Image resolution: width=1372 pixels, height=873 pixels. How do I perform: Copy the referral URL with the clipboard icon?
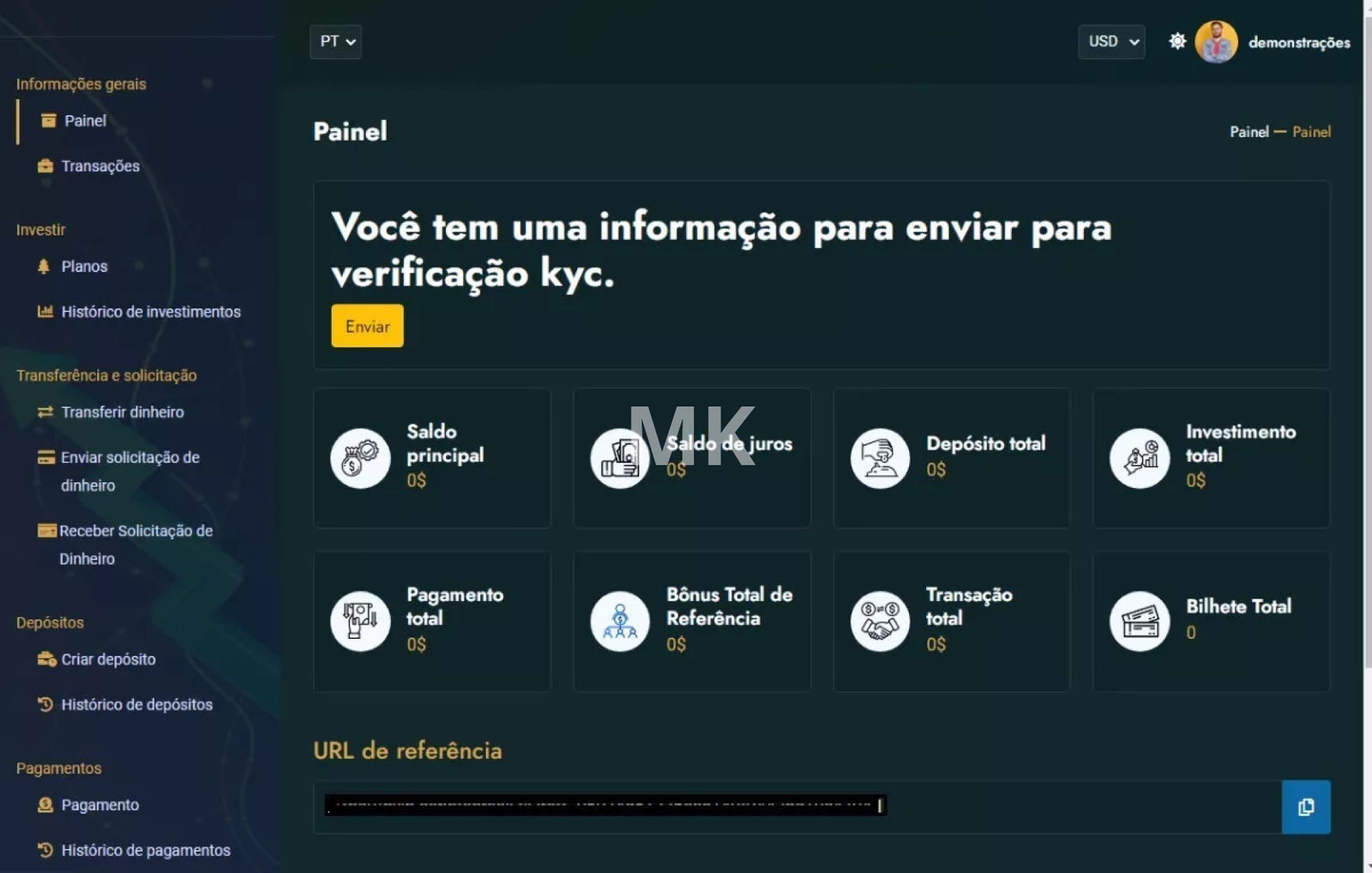coord(1305,807)
